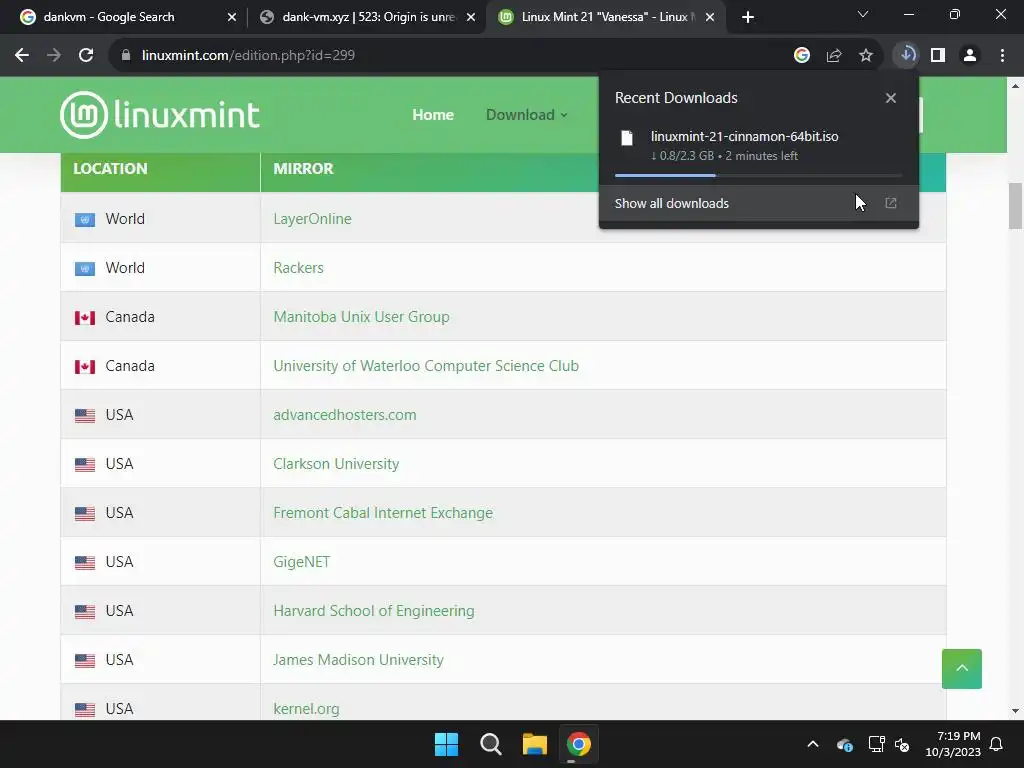Choose Fremont Cabal Internet Exchange mirror
The height and width of the screenshot is (768, 1024).
(383, 513)
